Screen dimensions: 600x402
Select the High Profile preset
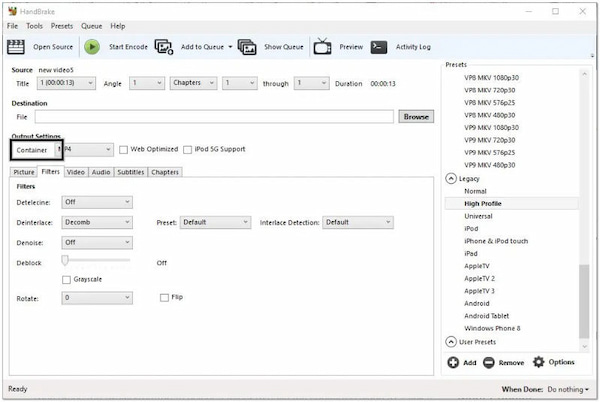click(x=512, y=203)
